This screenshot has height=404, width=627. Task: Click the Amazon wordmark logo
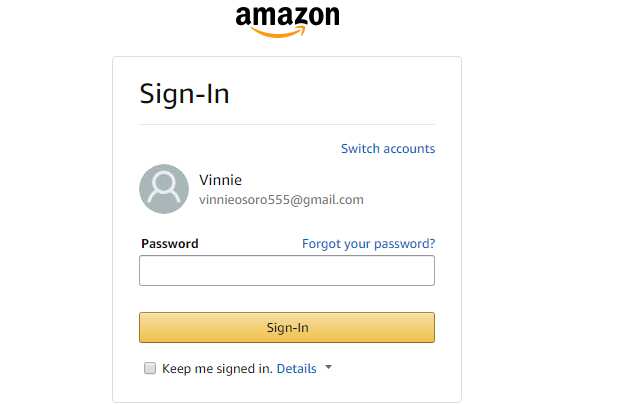click(x=288, y=21)
